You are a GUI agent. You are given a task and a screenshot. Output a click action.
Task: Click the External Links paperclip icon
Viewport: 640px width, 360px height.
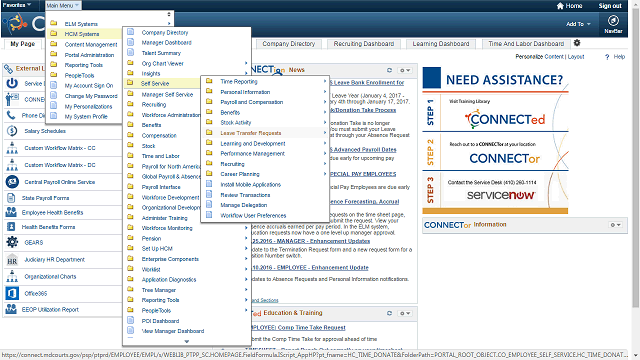(8, 69)
